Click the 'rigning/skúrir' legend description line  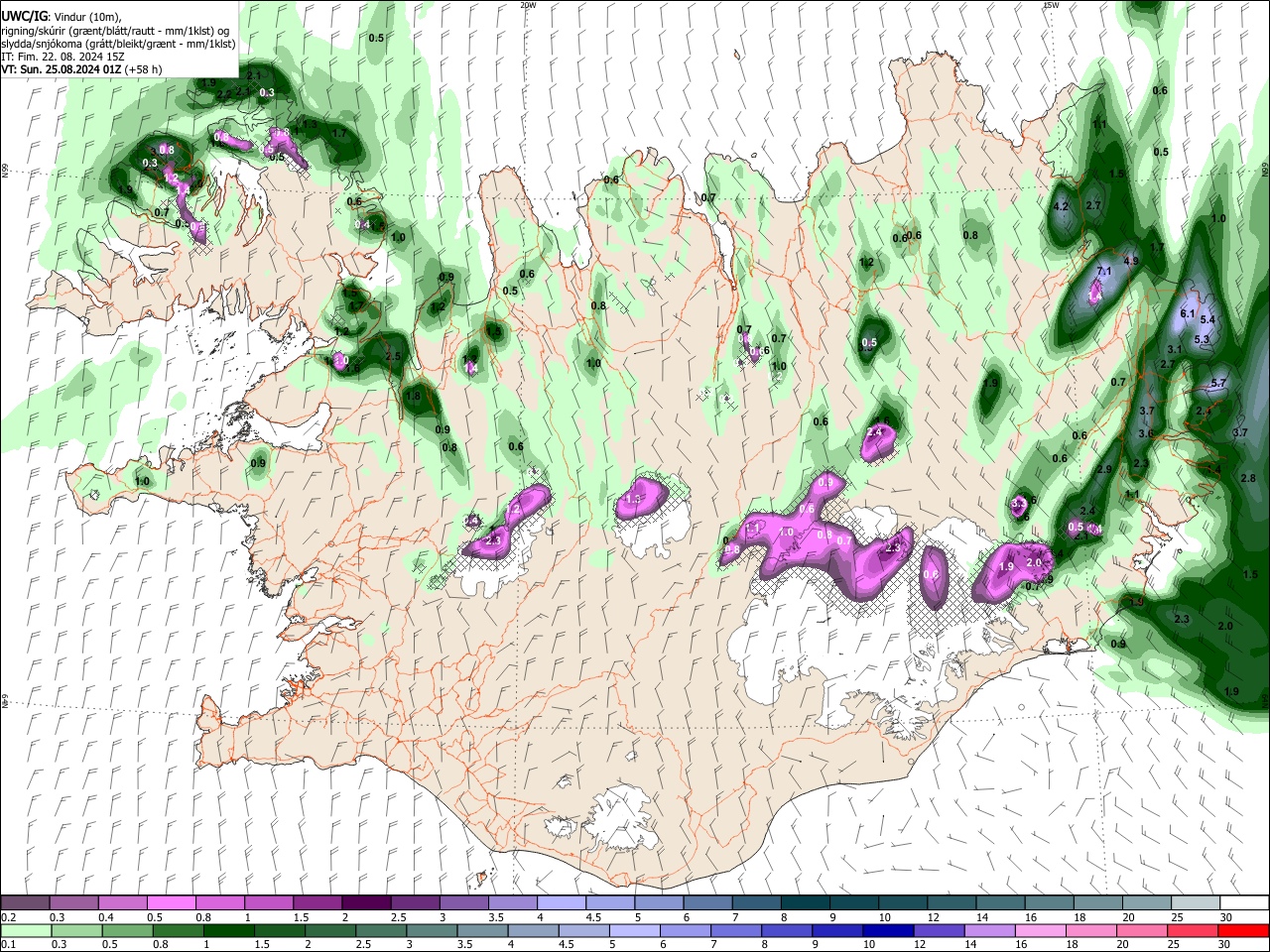[115, 31]
